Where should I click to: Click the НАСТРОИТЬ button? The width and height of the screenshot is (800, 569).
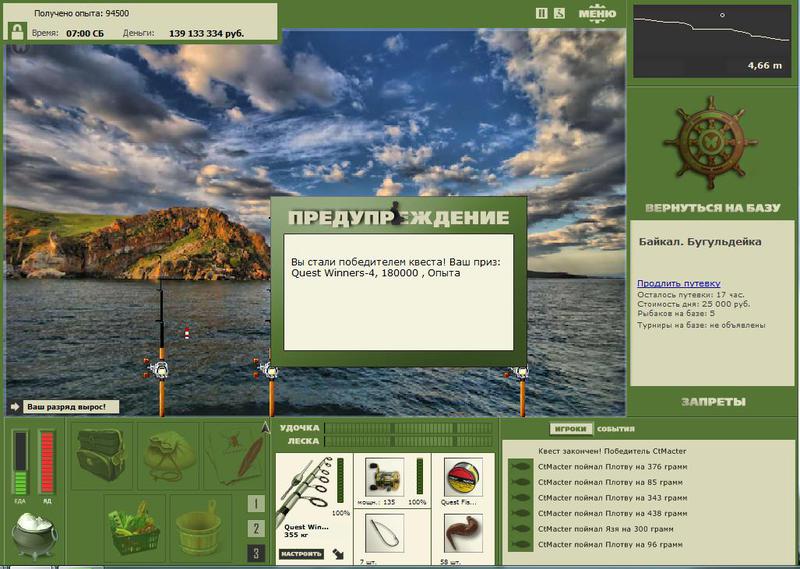click(x=301, y=554)
